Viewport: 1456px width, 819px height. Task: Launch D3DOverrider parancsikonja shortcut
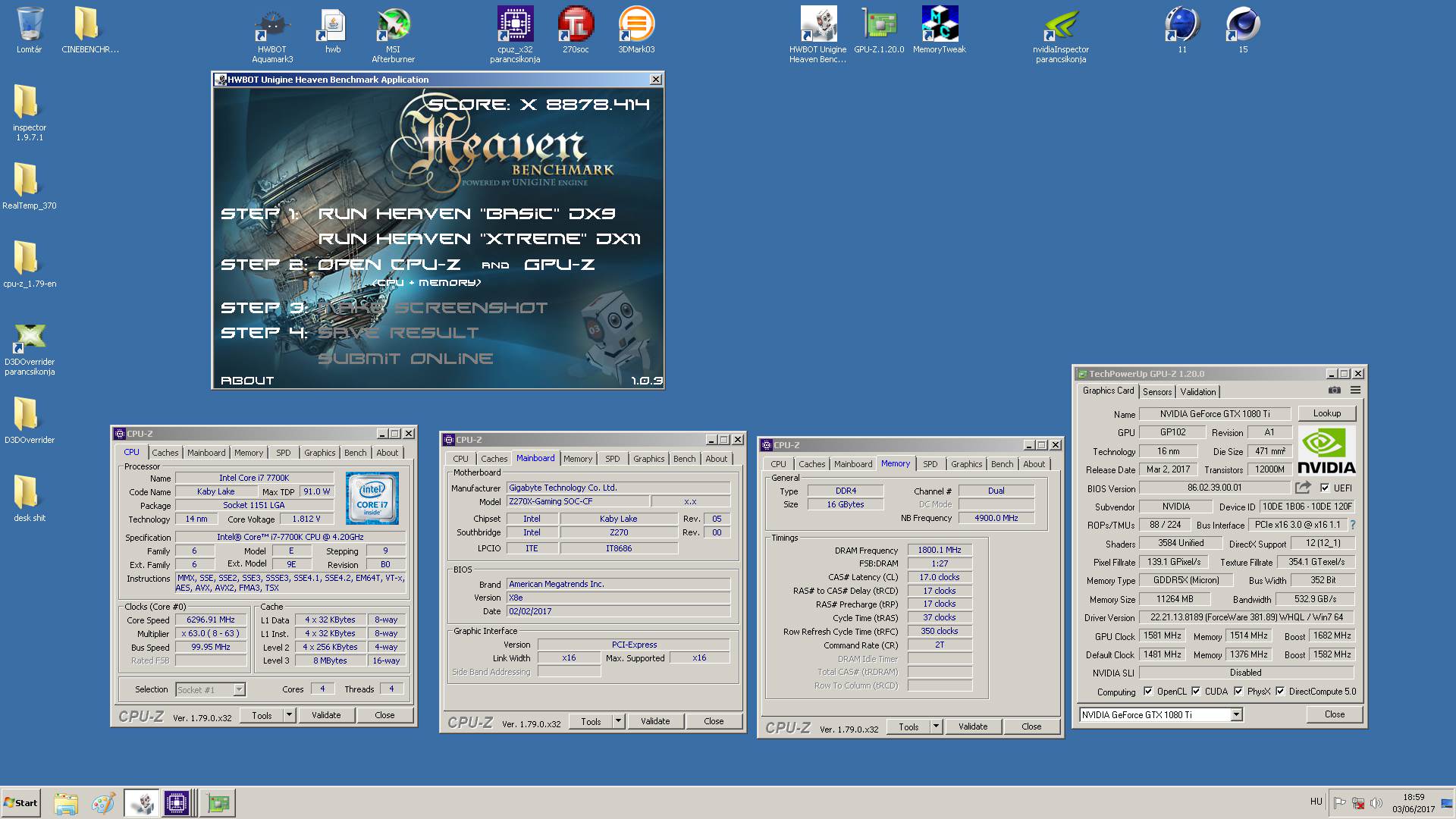30,349
